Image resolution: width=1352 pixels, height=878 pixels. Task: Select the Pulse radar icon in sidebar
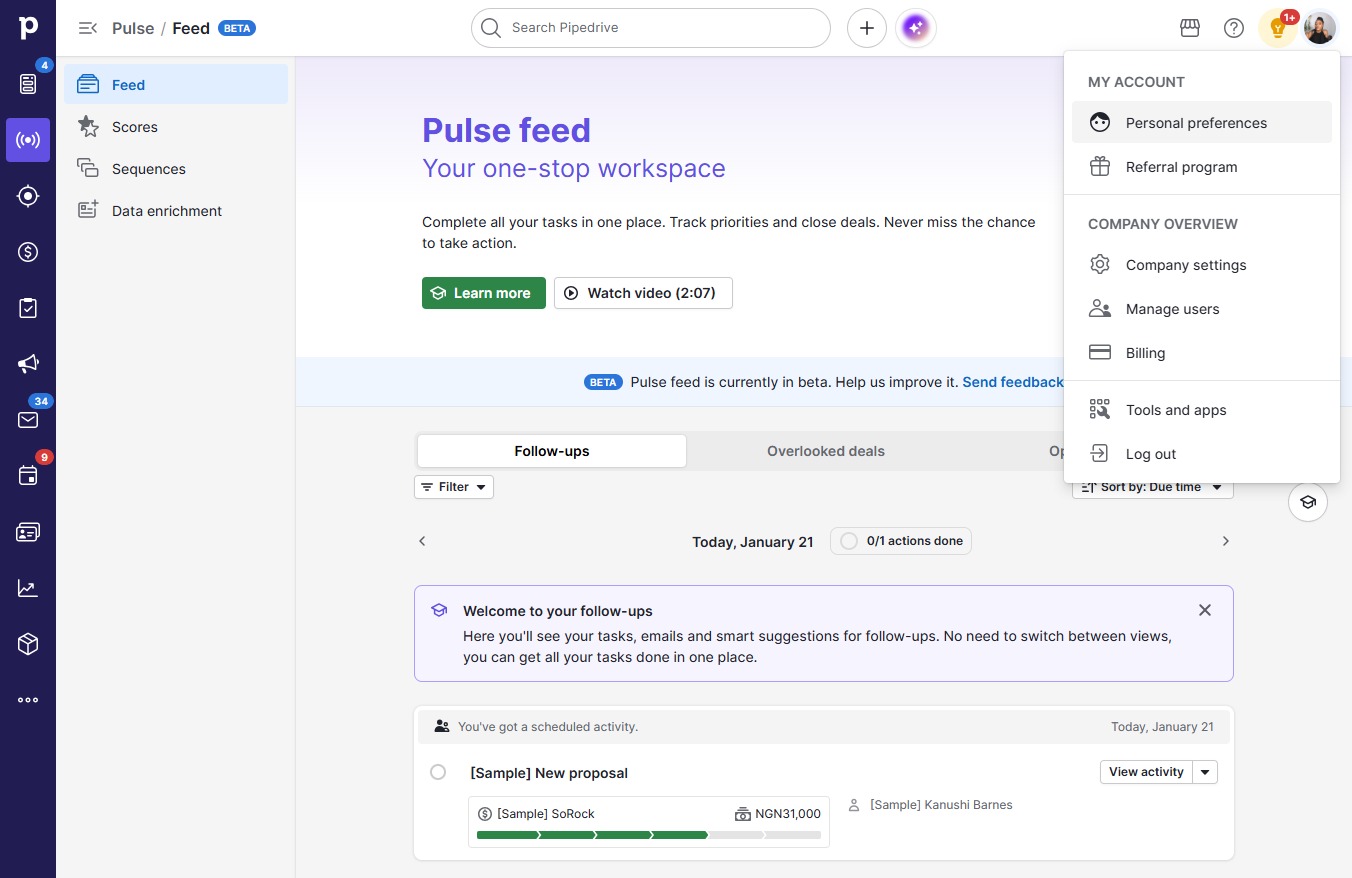pyautogui.click(x=28, y=140)
